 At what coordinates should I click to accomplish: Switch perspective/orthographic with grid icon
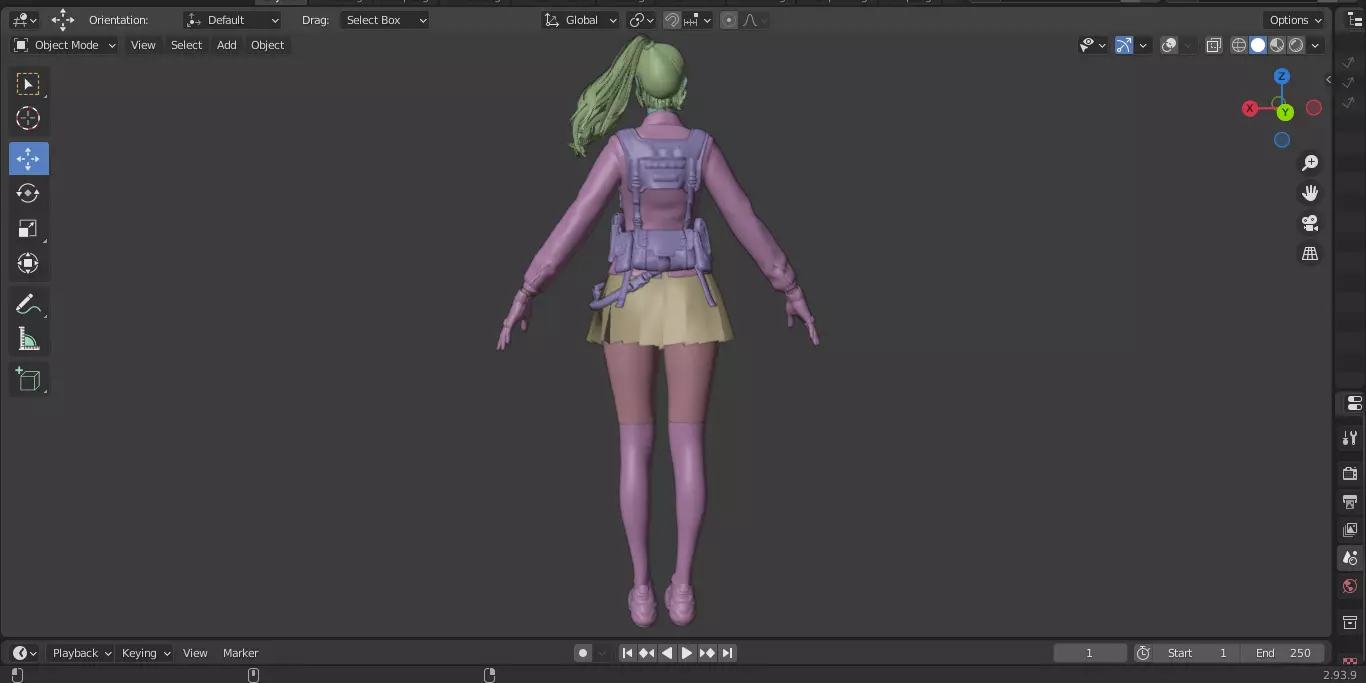point(1310,254)
